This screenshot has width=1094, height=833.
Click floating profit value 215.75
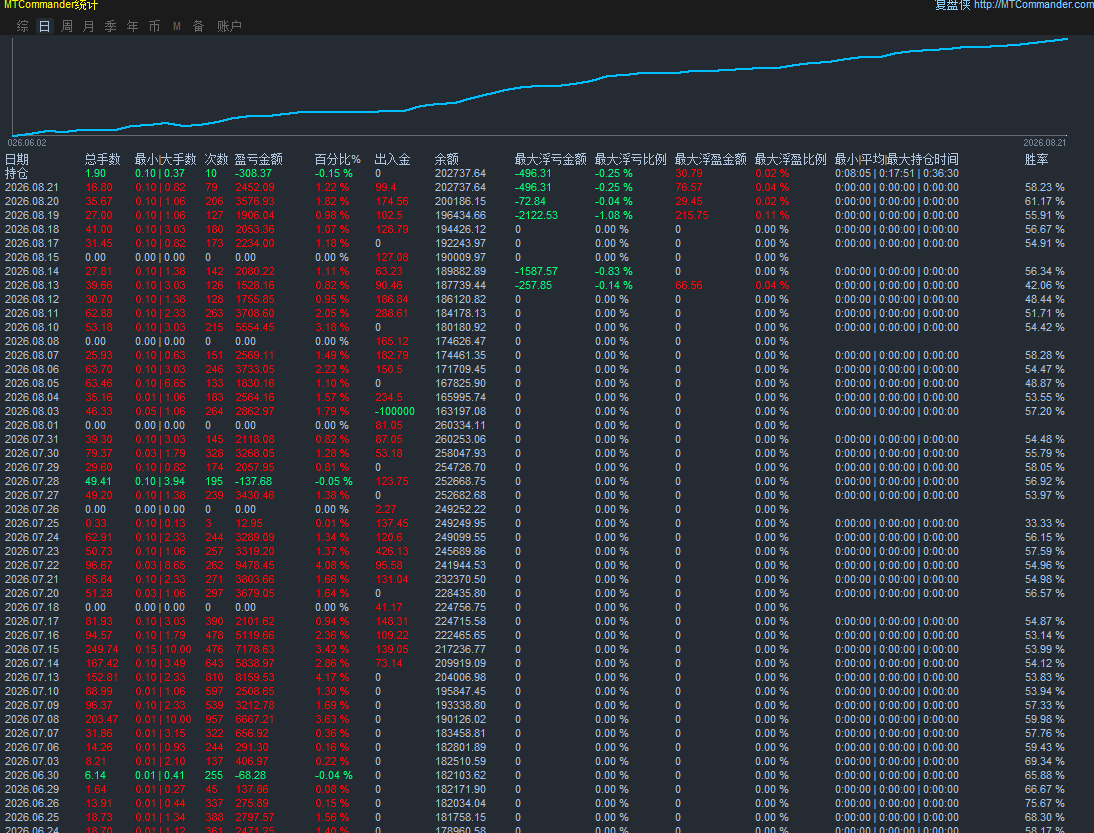pos(691,215)
